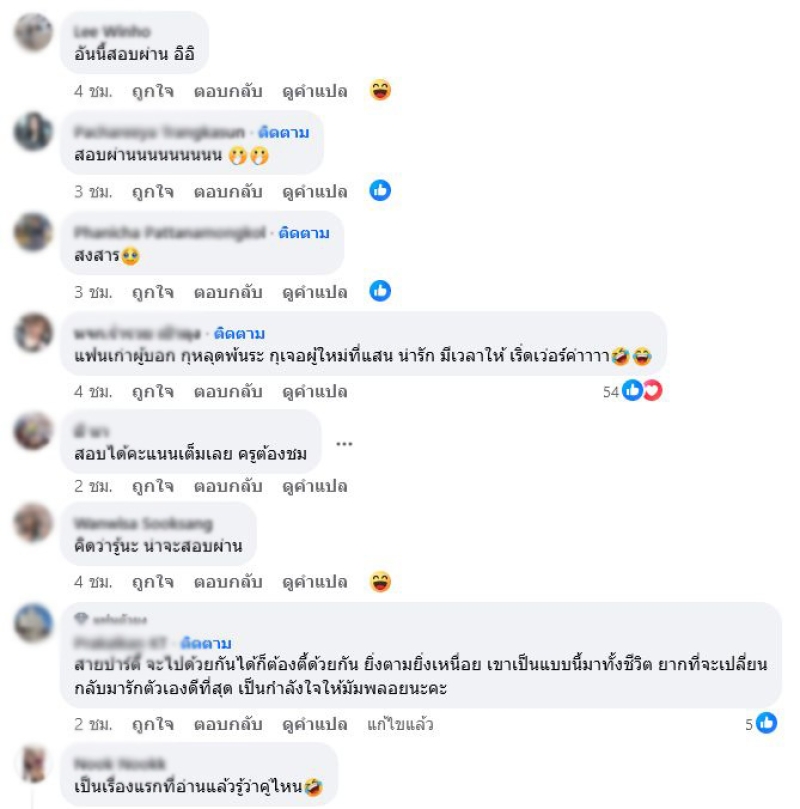The height and width of the screenshot is (809, 800).
Task: Follow the author of สอบผ่านนนน comment
Action: tap(284, 133)
